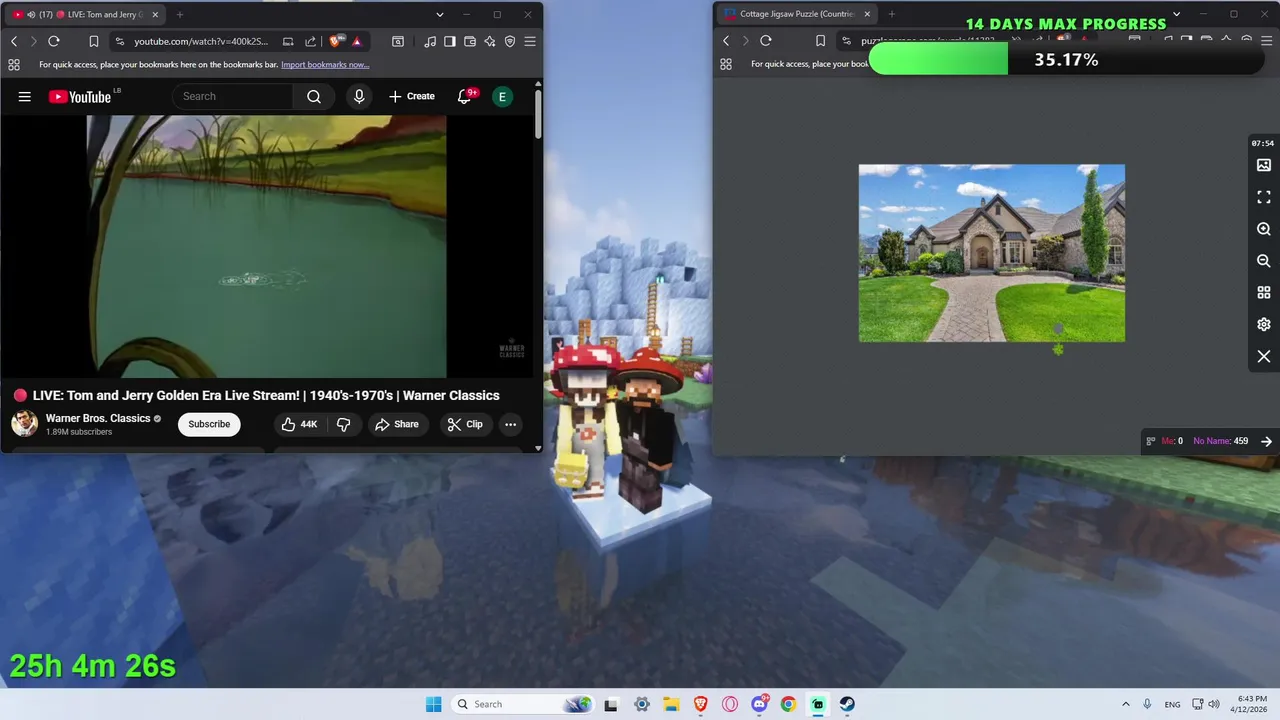
Task: Close the YouTube browser tab
Action: [x=155, y=15]
